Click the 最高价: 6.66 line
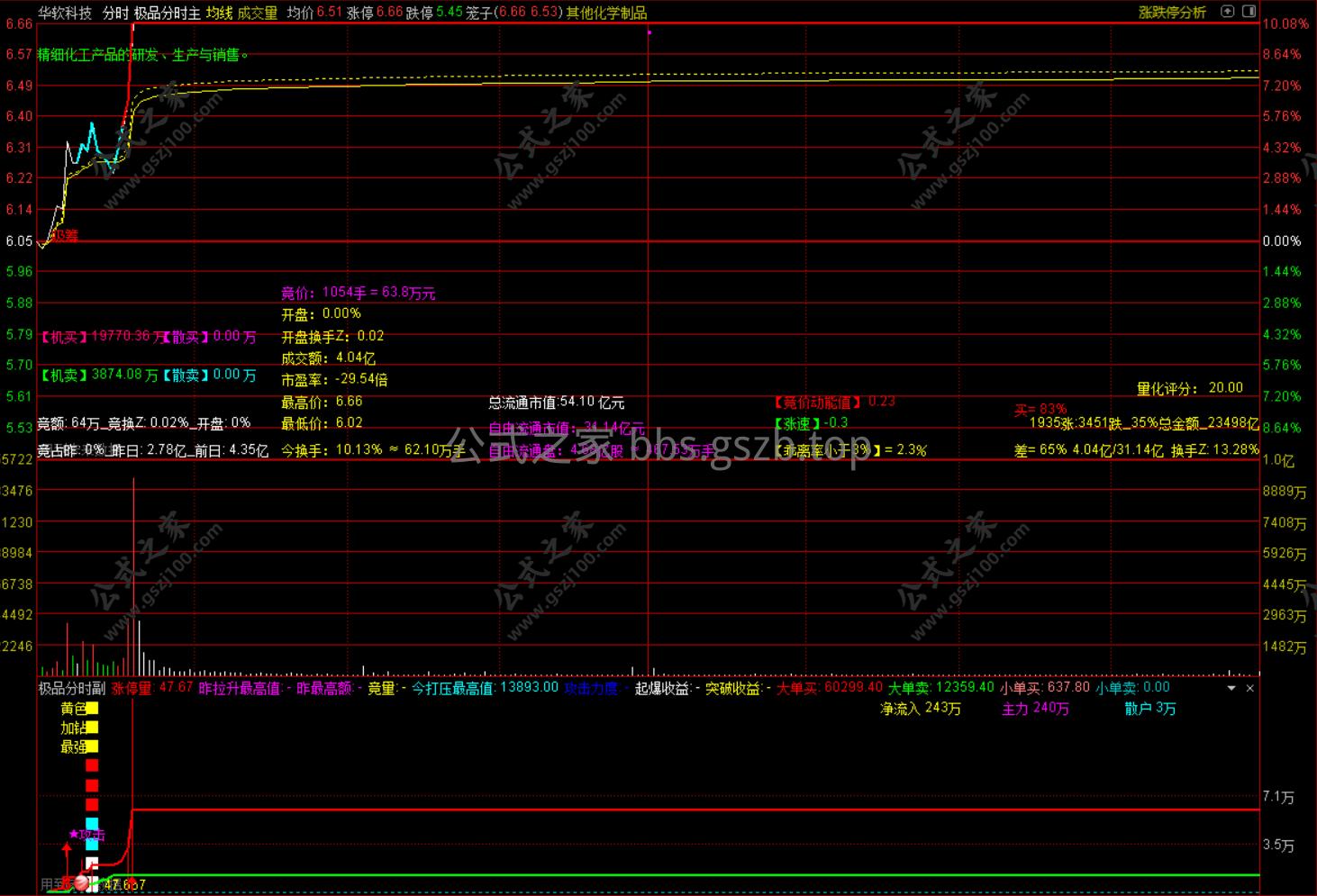 point(322,402)
